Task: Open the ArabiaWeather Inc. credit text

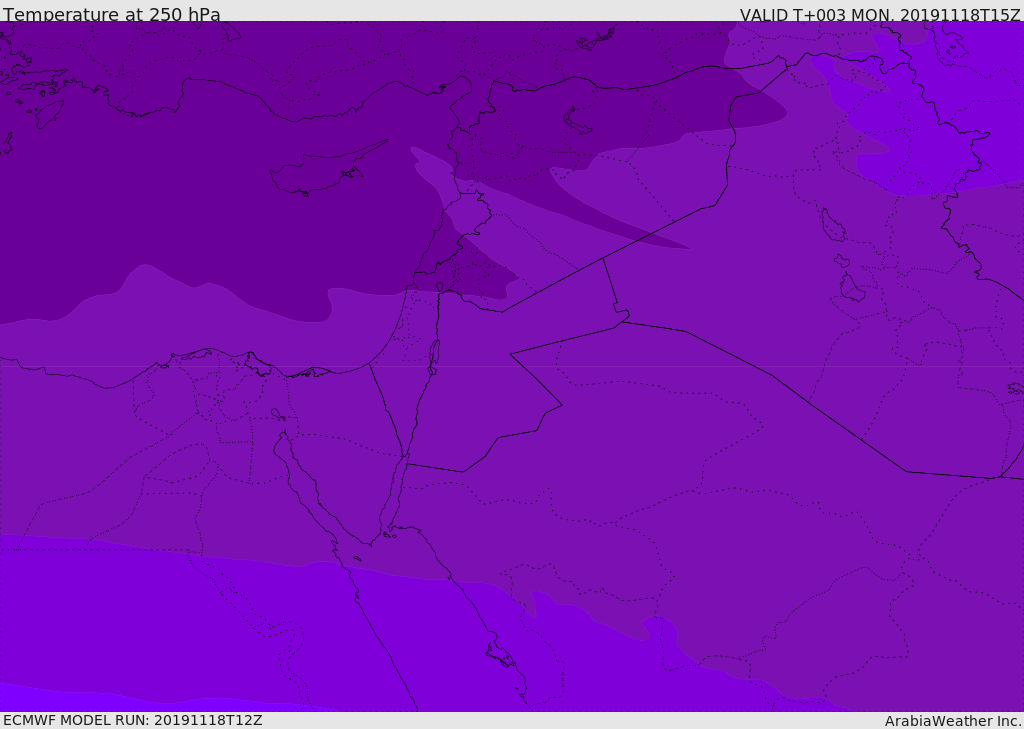Action: point(952,721)
